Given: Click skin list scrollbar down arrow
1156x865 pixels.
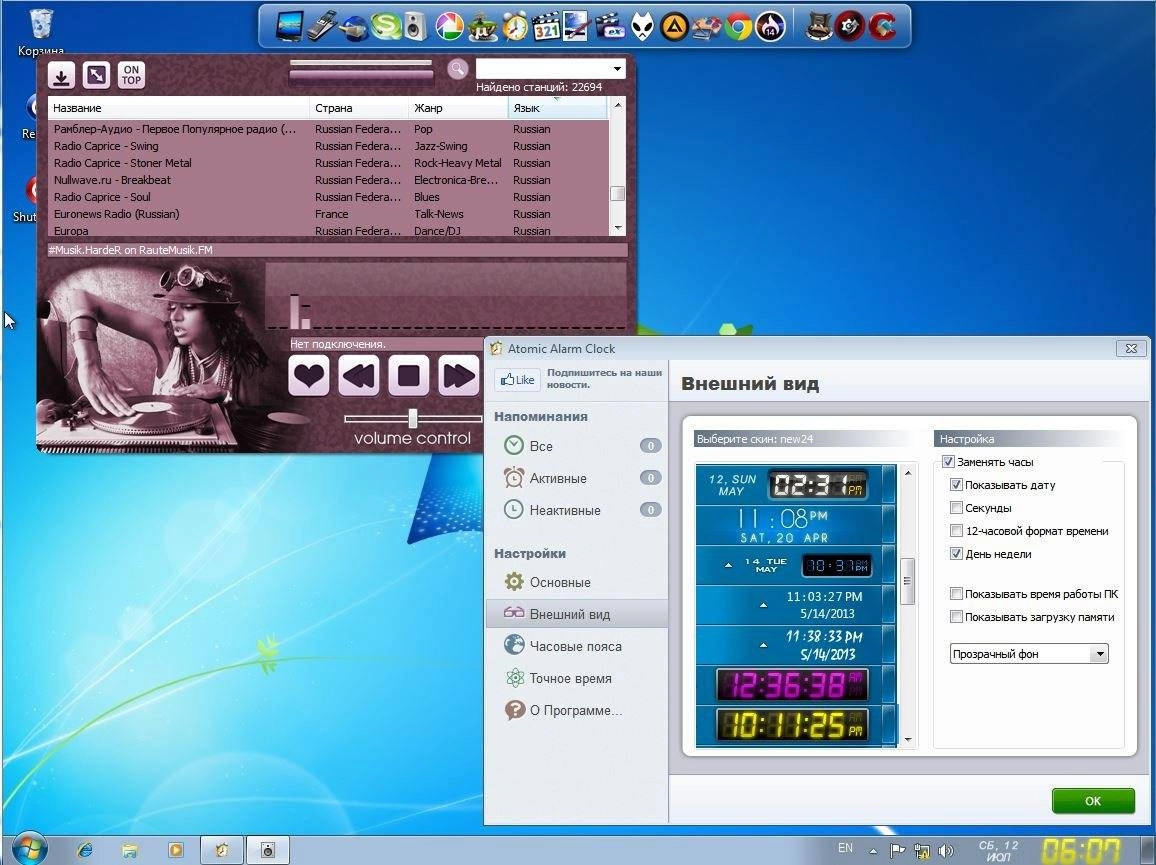Looking at the screenshot, I should coord(908,740).
